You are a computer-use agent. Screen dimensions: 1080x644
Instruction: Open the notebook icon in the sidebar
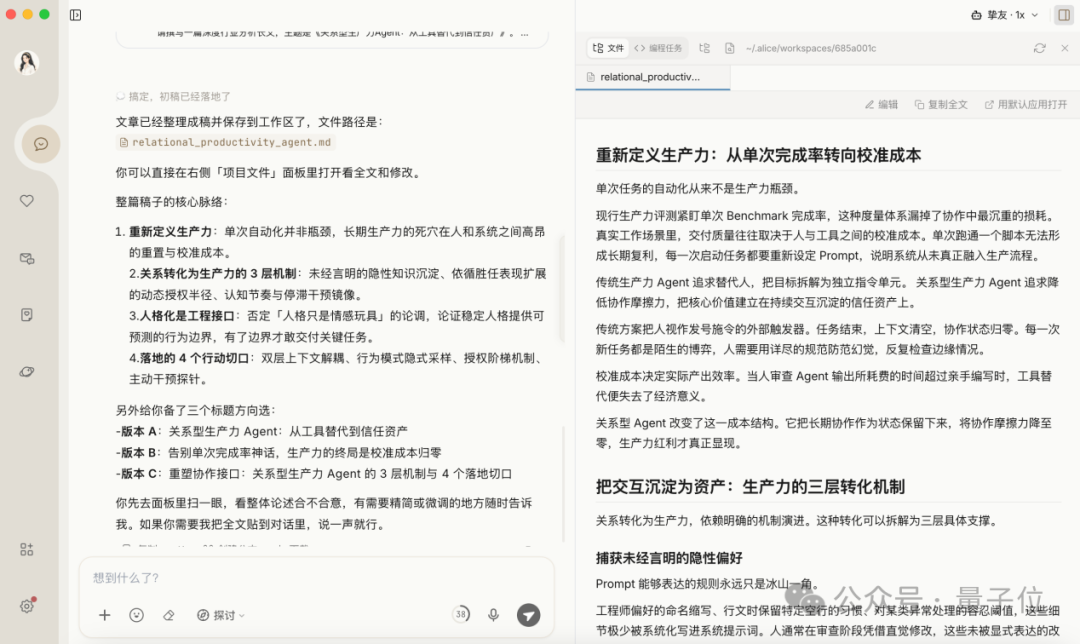27,315
